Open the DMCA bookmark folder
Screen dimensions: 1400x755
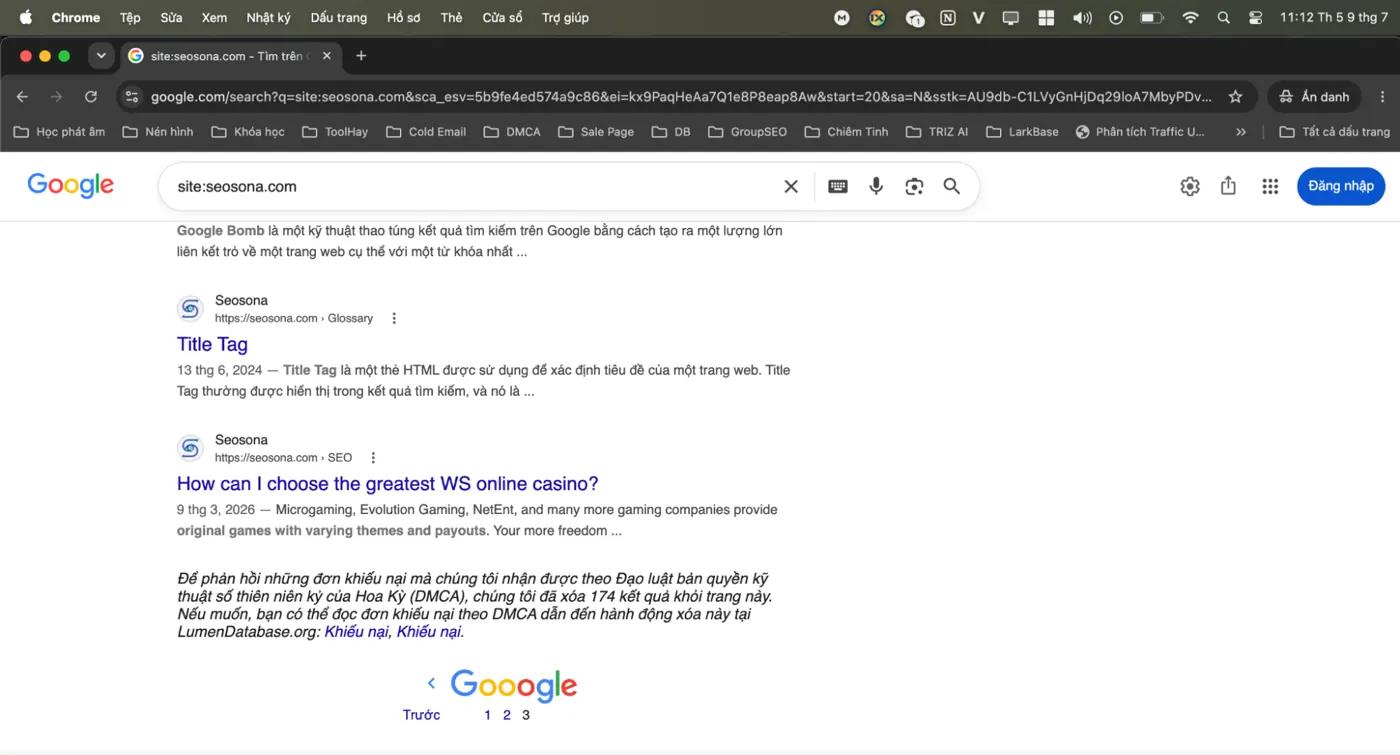pyautogui.click(x=512, y=132)
